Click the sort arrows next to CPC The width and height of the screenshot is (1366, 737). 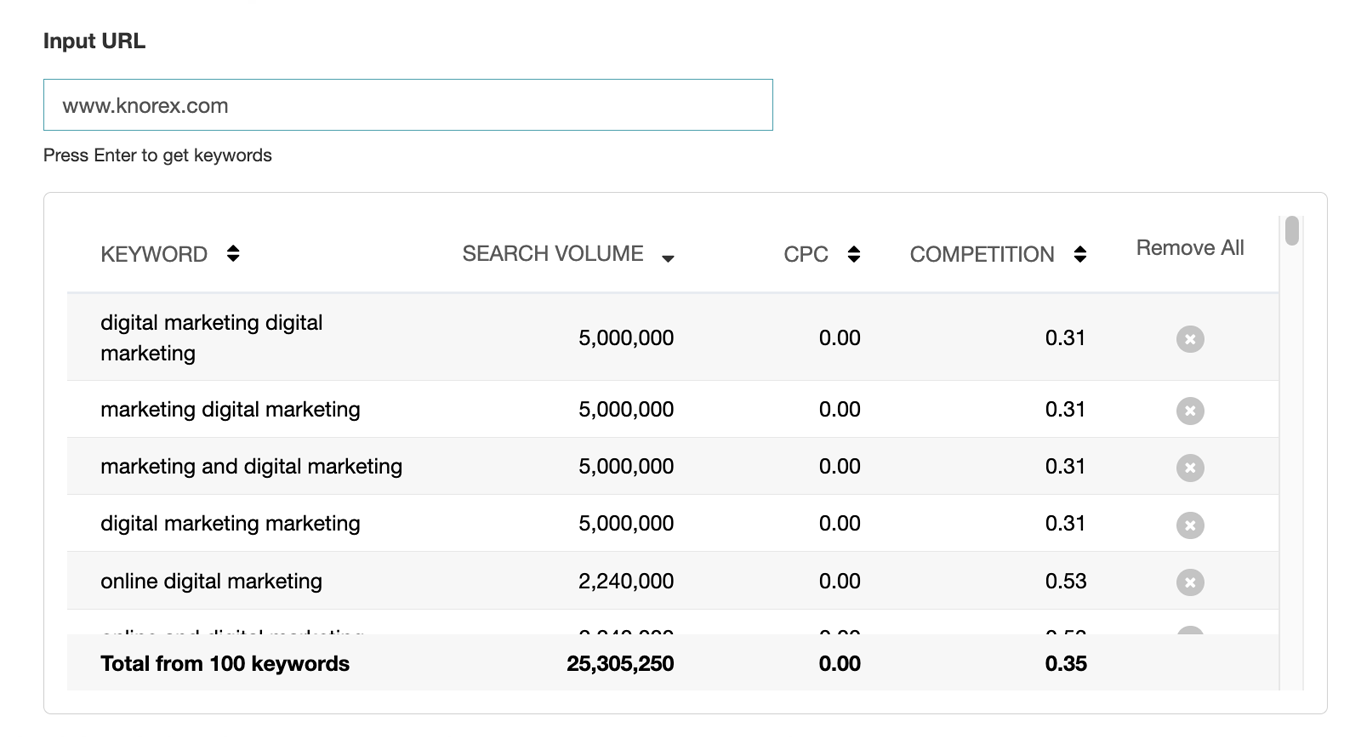pyautogui.click(x=853, y=254)
